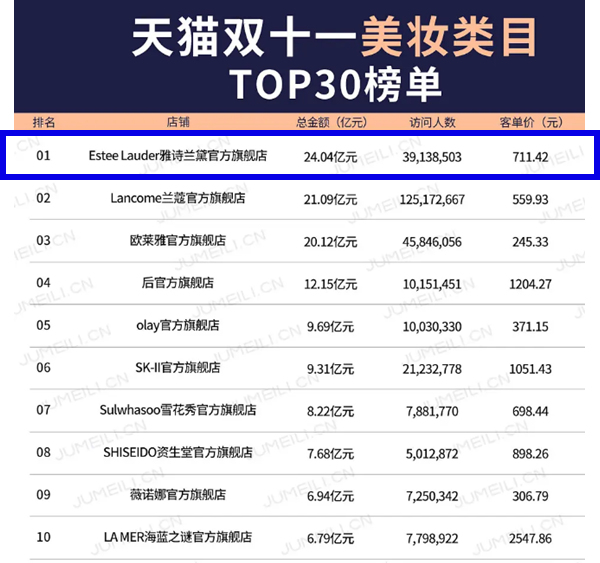Click average order value 1204.27
Viewport: 600px width, 563px height.
click(x=530, y=284)
